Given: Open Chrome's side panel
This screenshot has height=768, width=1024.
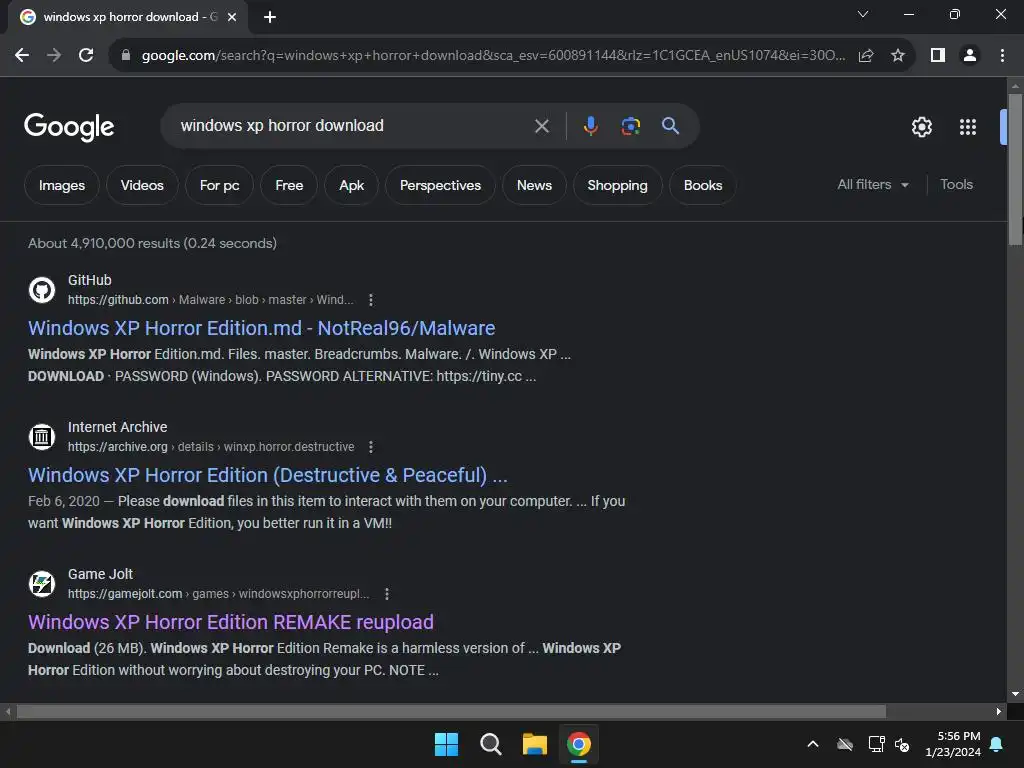Looking at the screenshot, I should tap(938, 56).
